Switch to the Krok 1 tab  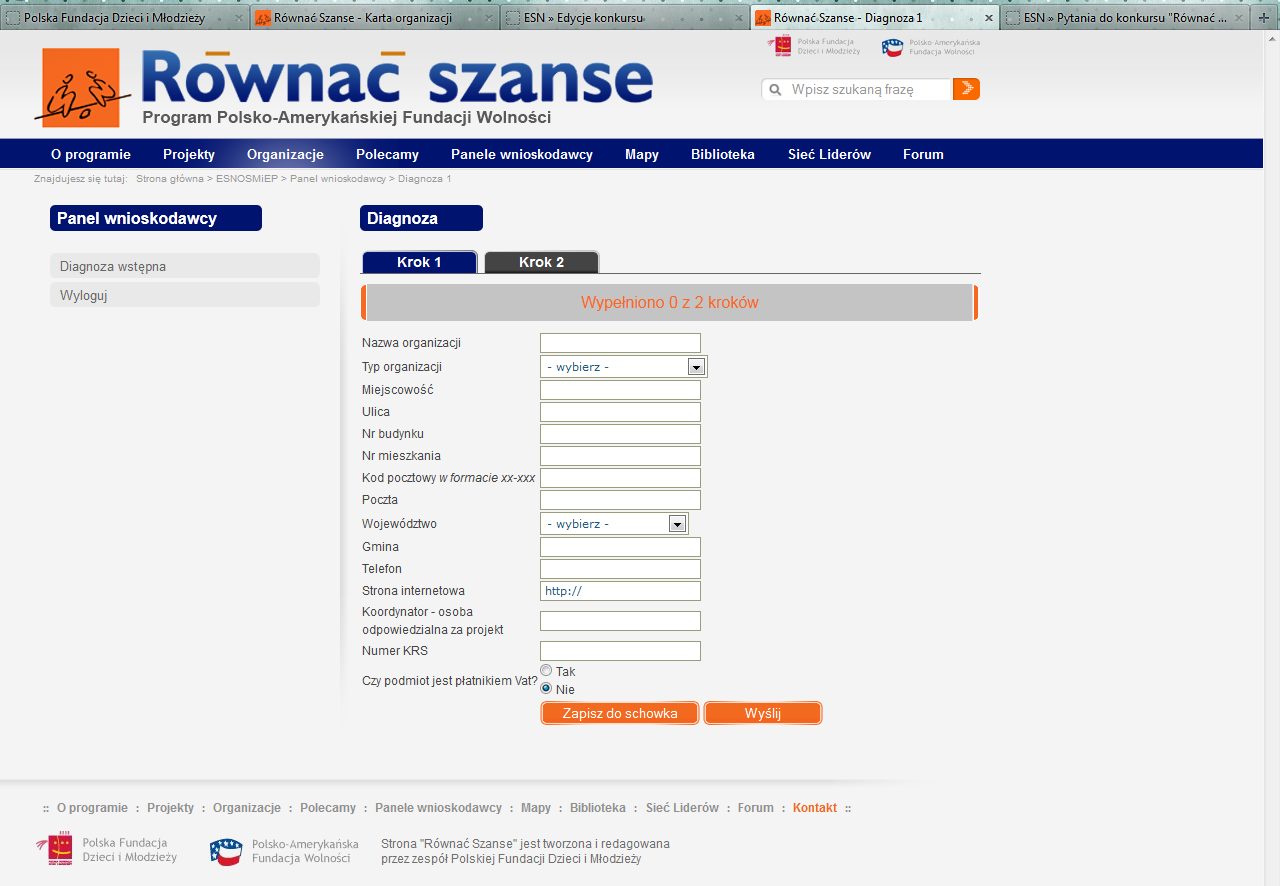click(x=419, y=262)
